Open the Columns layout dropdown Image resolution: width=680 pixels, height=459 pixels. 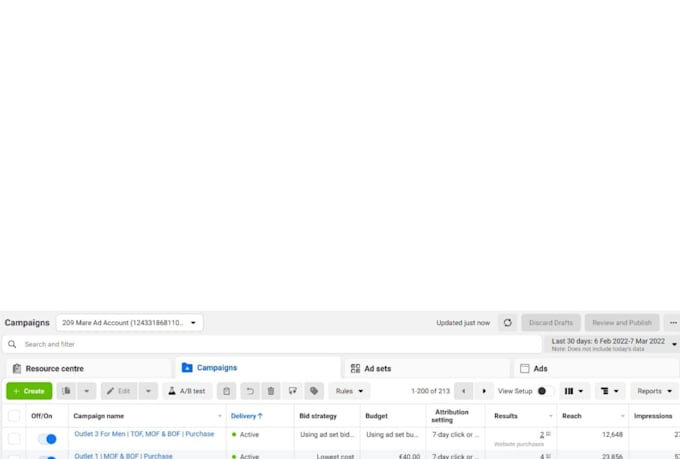(574, 391)
